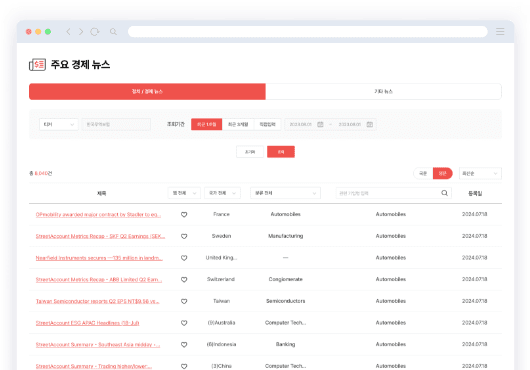Open the sort order dropdown near language toggle
Viewport: 530px width, 370px height.
tap(480, 173)
